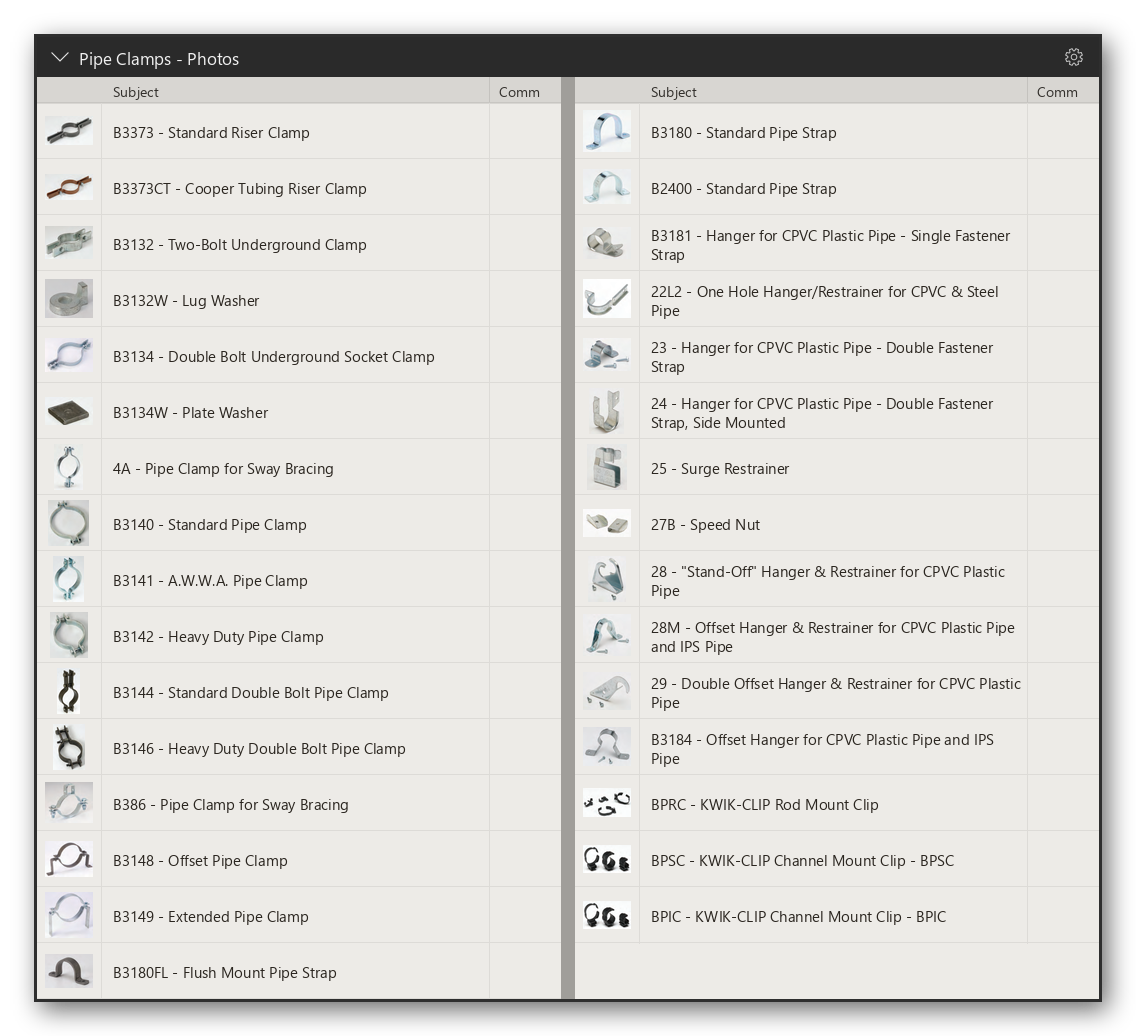
Task: Select the 22L2 One Hole Hanger thumbnail
Action: pos(606,299)
